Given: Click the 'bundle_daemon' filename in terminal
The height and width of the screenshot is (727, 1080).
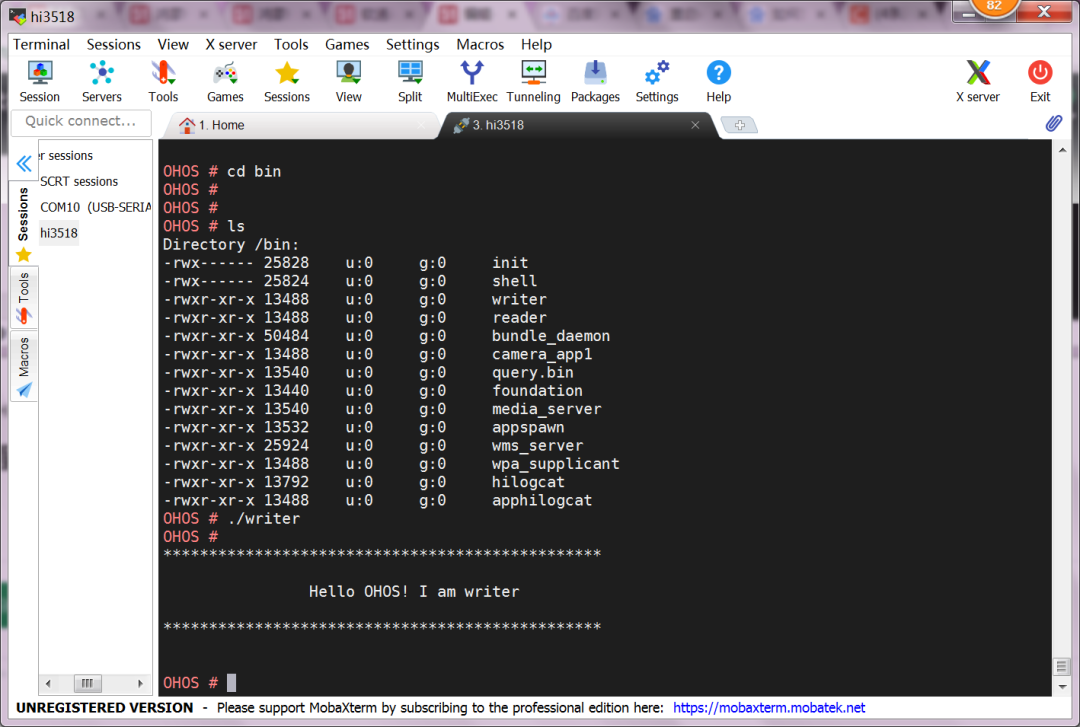Looking at the screenshot, I should tap(550, 336).
